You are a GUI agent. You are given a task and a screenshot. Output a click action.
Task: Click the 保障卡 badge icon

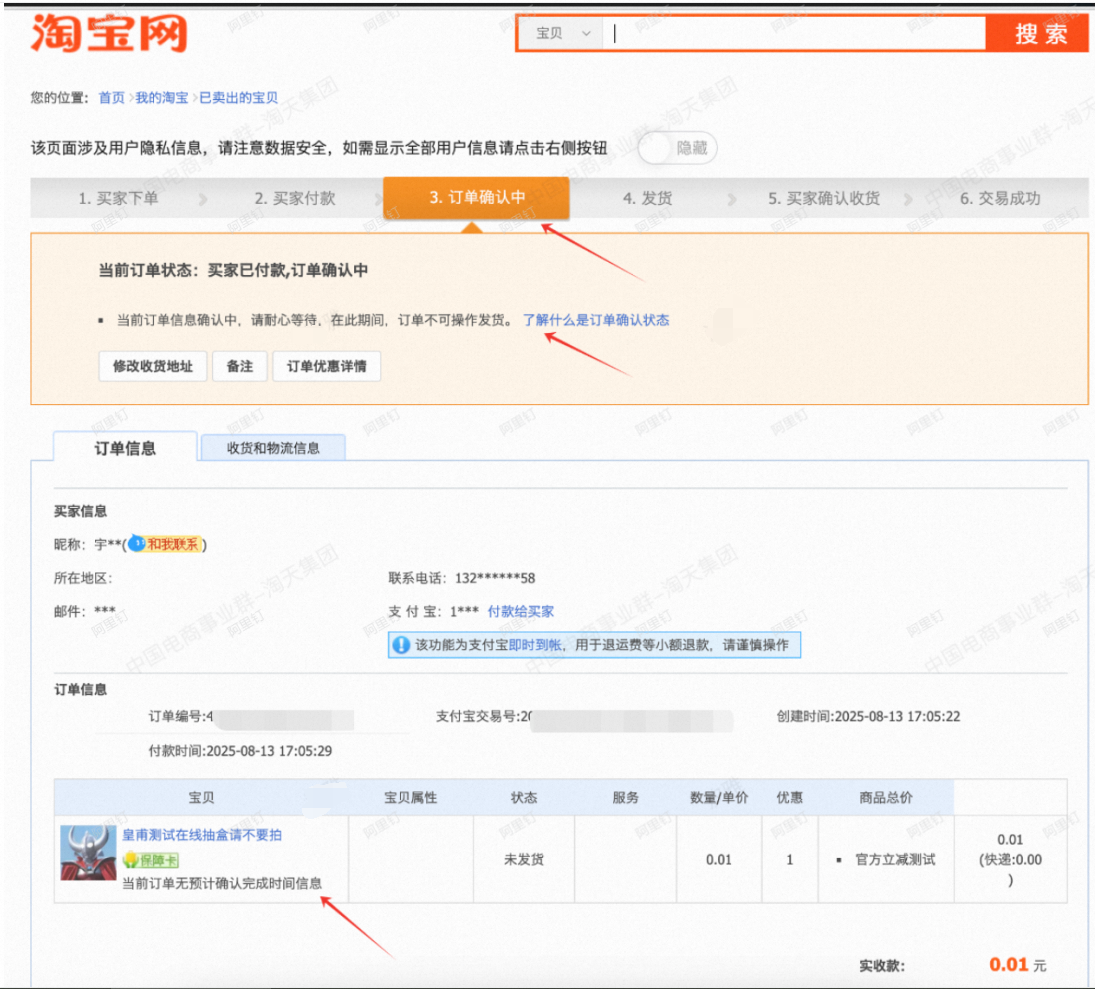point(151,860)
